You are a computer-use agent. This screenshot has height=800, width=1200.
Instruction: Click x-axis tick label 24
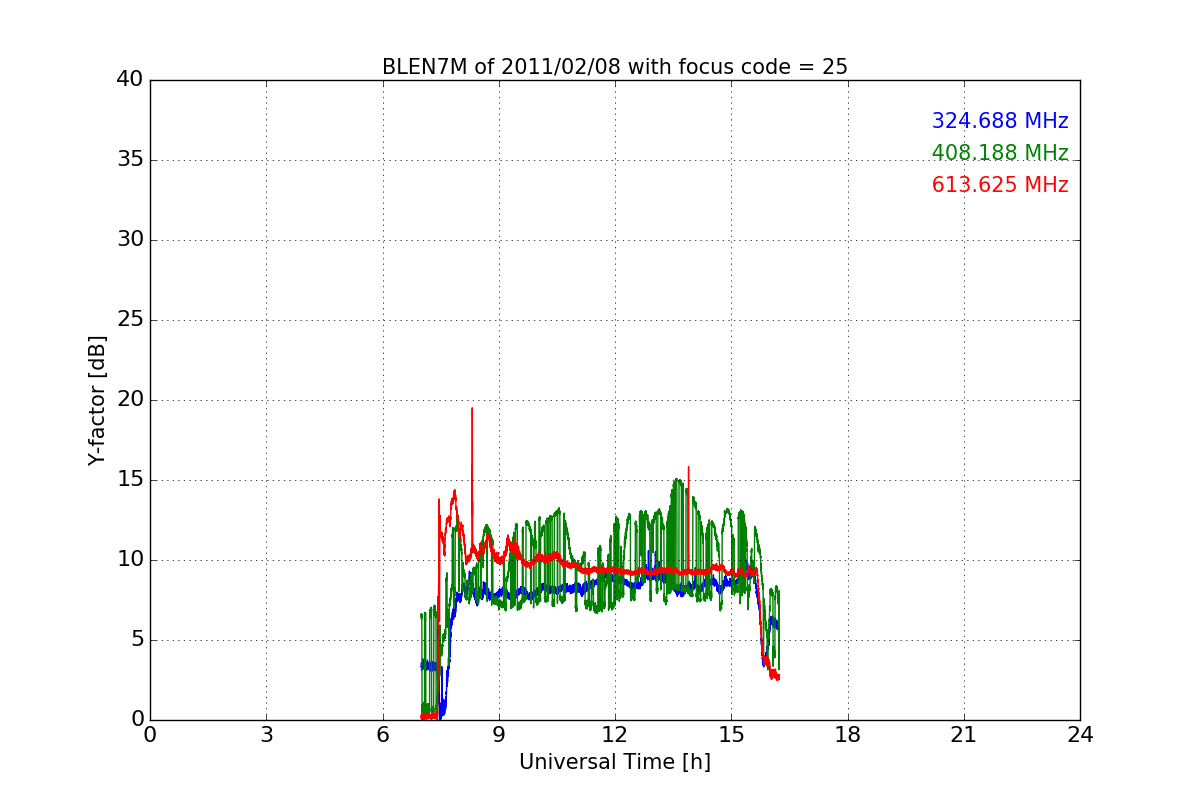[x=1080, y=734]
